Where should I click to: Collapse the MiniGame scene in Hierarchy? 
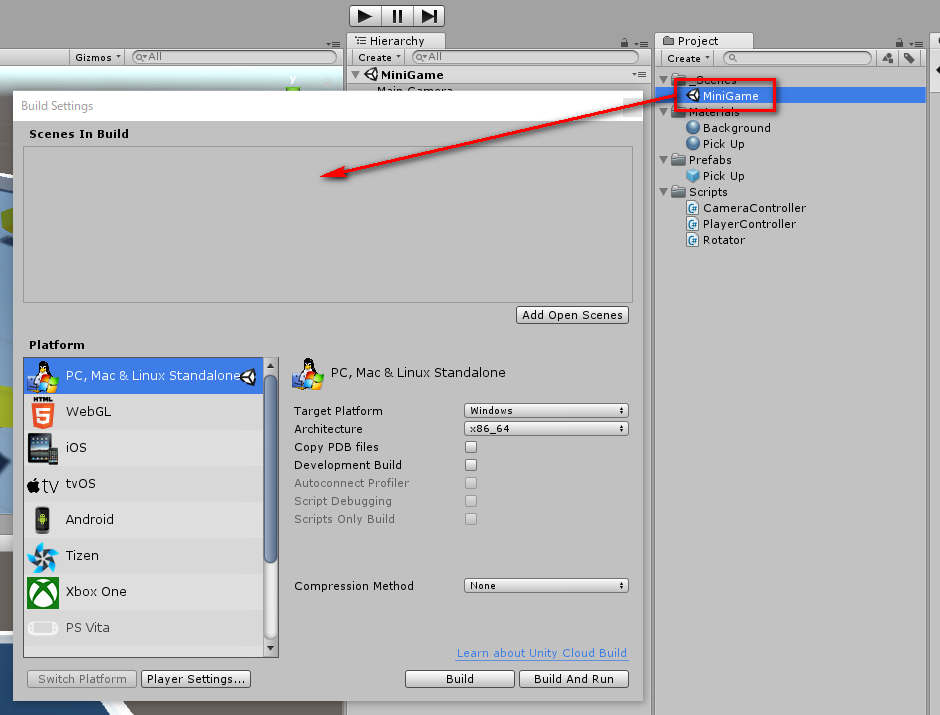[x=355, y=75]
